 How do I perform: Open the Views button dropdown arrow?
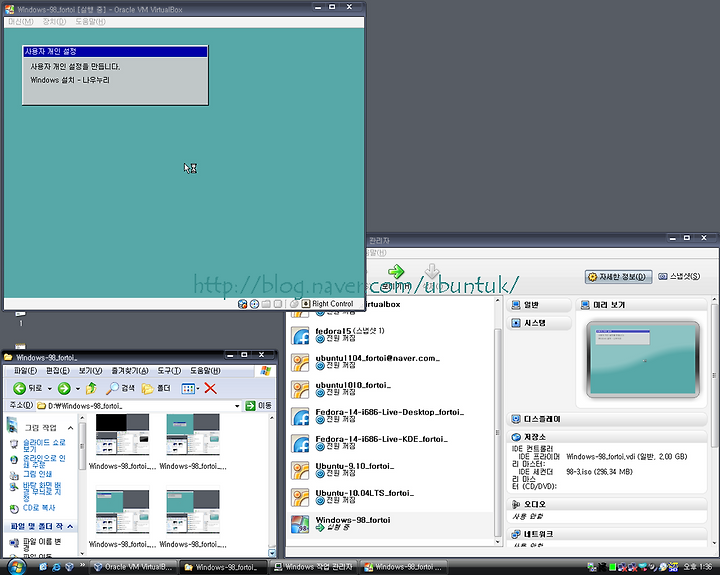click(198, 389)
